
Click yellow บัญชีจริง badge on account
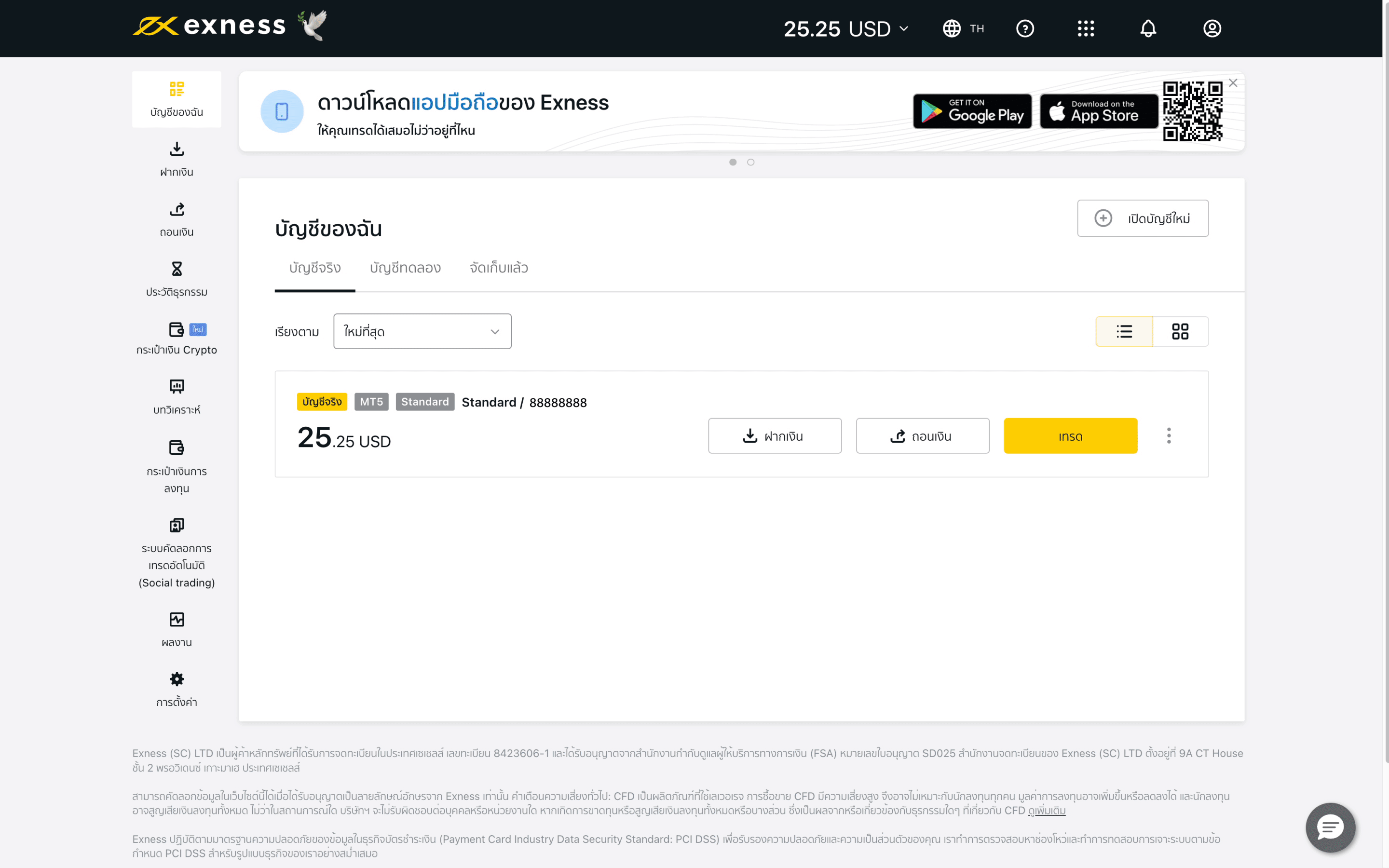322,402
